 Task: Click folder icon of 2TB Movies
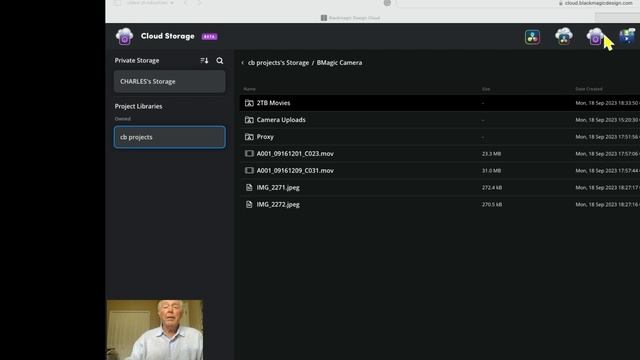(249, 103)
